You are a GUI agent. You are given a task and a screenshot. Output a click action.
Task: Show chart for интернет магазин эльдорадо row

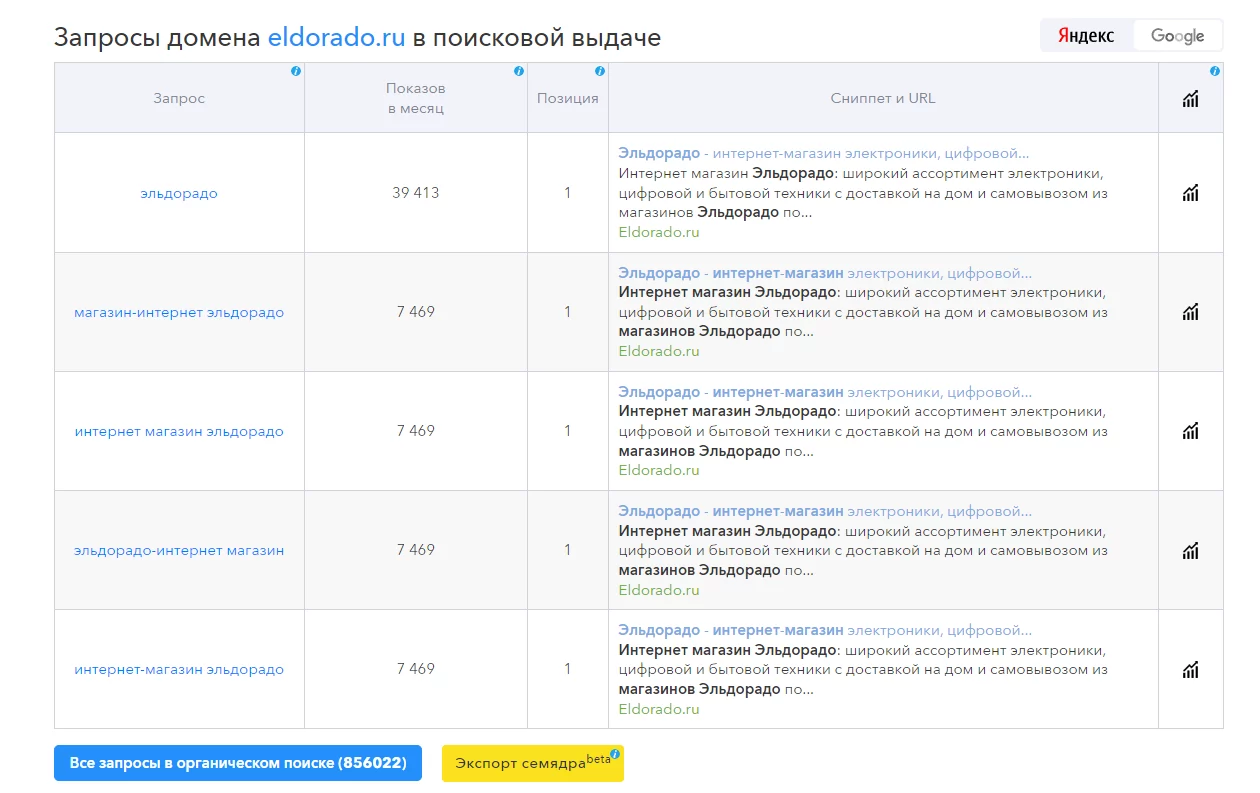(x=1190, y=431)
